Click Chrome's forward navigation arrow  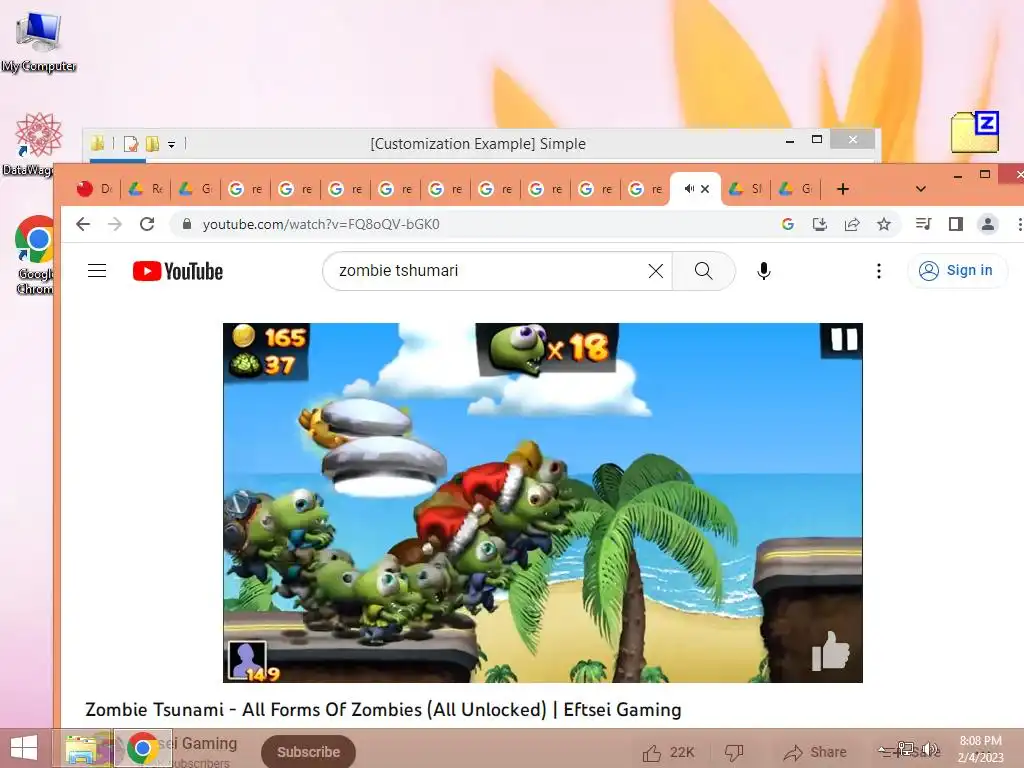coord(115,224)
